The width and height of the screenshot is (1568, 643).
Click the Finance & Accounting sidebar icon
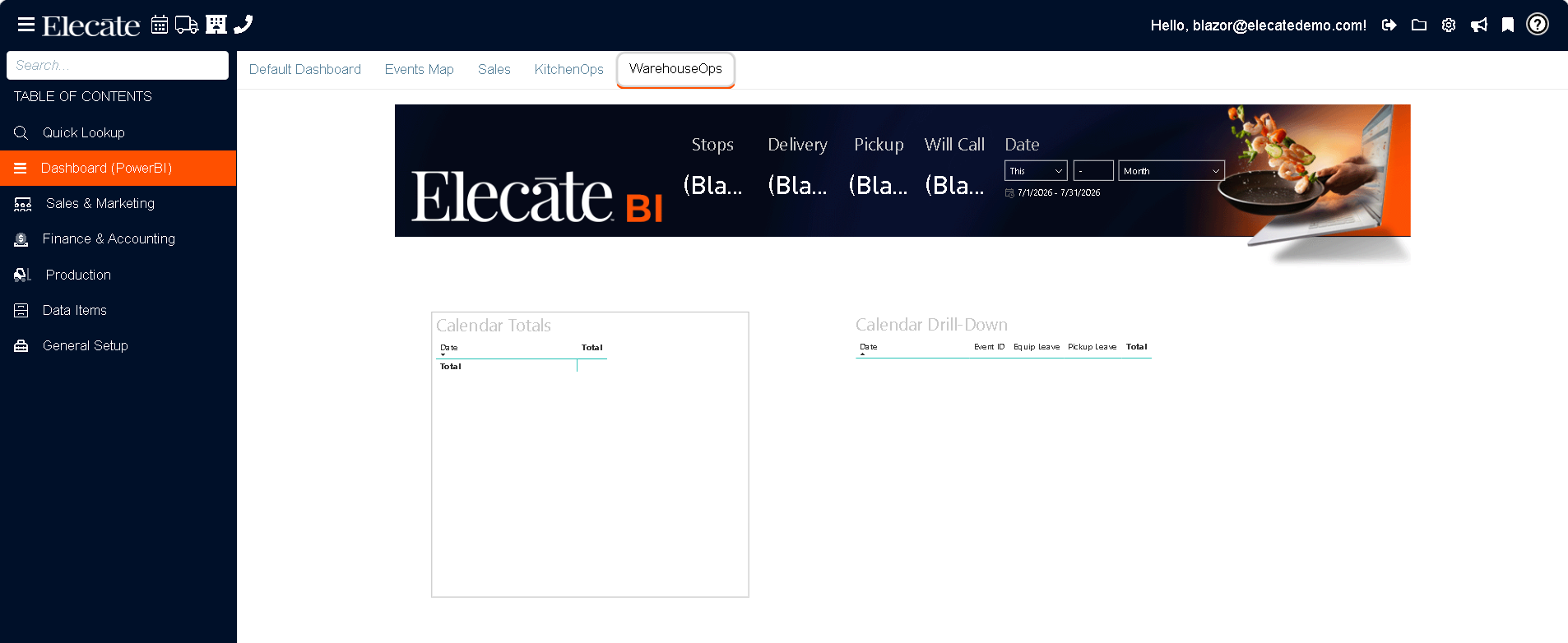coord(21,239)
